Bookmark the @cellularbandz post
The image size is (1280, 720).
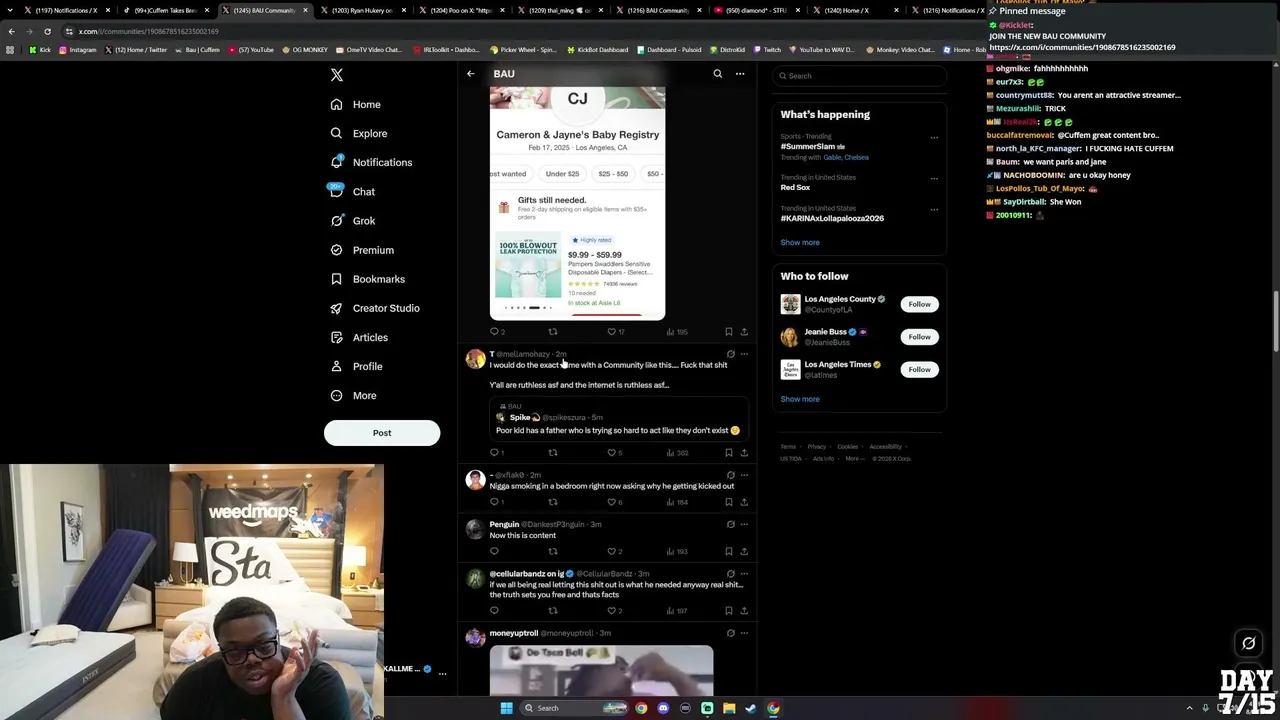(728, 610)
